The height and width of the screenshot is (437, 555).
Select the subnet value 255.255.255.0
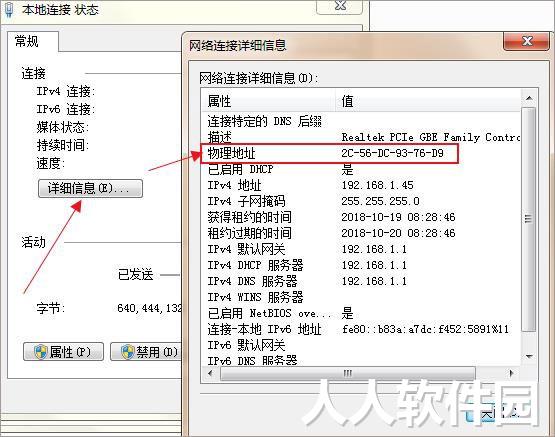(381, 201)
